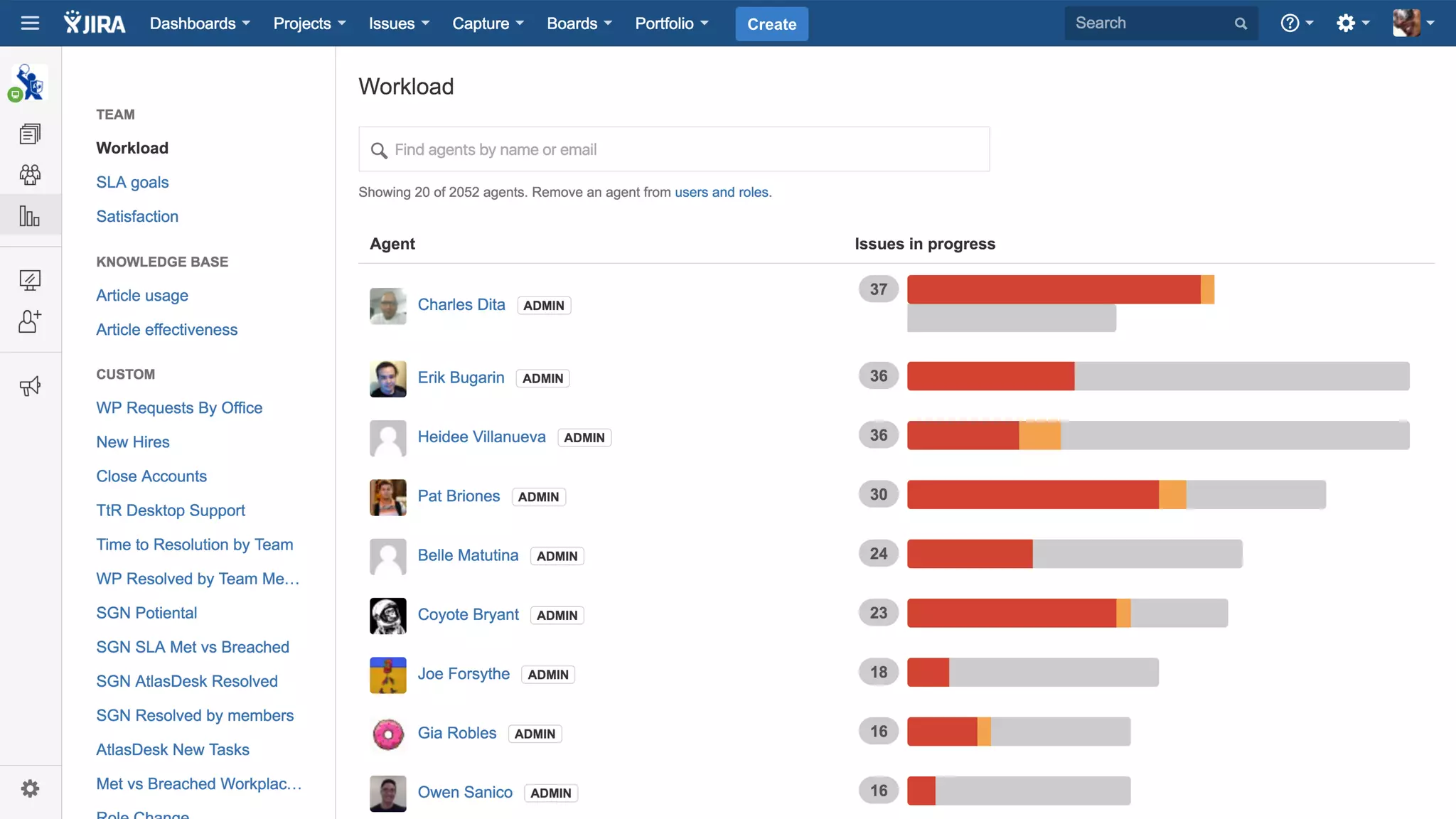Open Erik Bugarin's agent profile link
Viewport: 1456px width, 819px height.
tap(461, 378)
